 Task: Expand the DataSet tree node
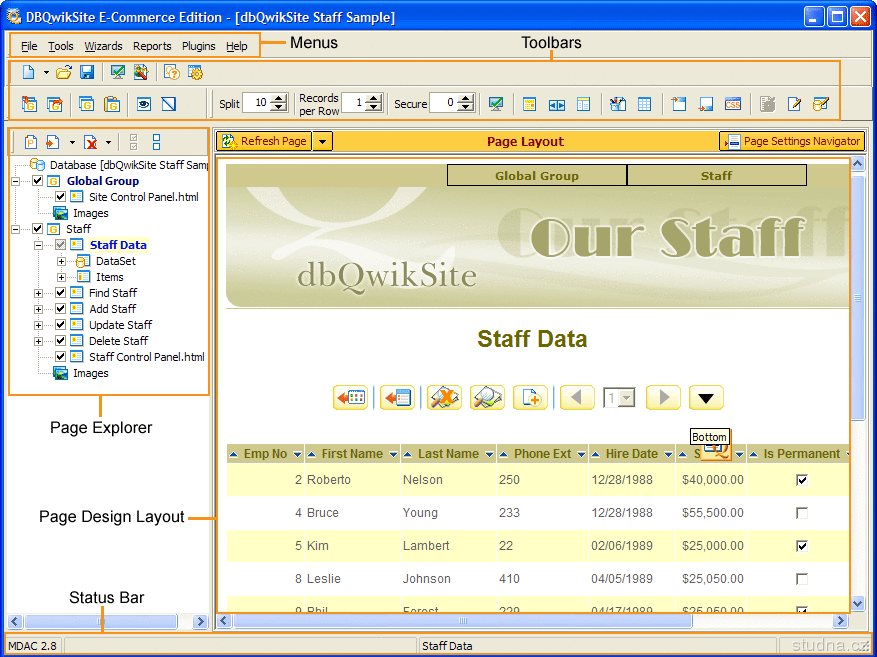click(62, 261)
